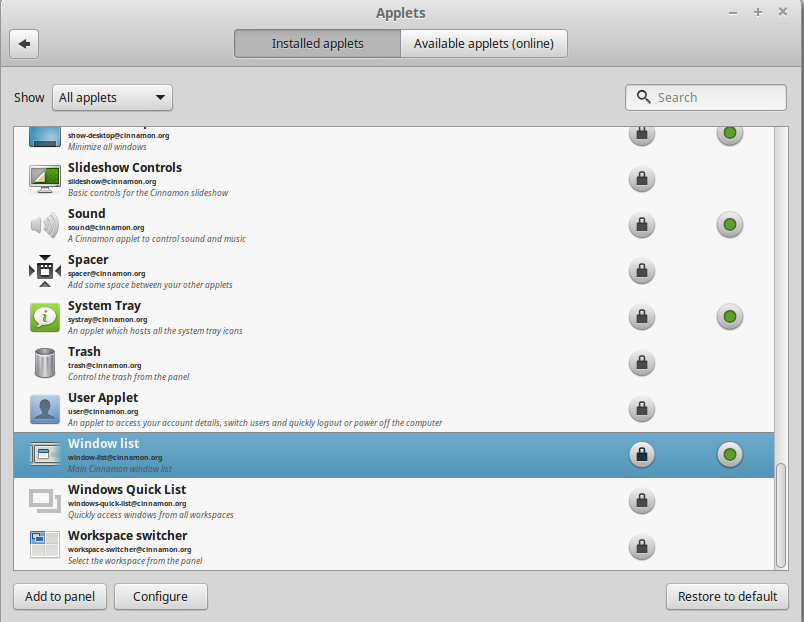Click "Control the trash from the panel" description
Screen dimensions: 804x622
coord(128,377)
